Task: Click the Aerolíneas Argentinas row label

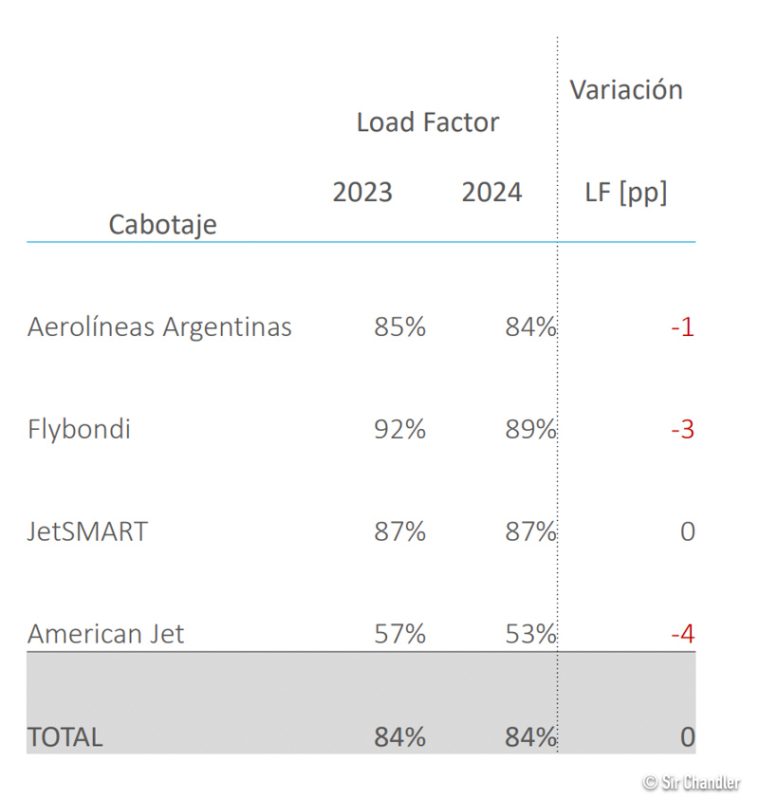Action: tap(160, 327)
